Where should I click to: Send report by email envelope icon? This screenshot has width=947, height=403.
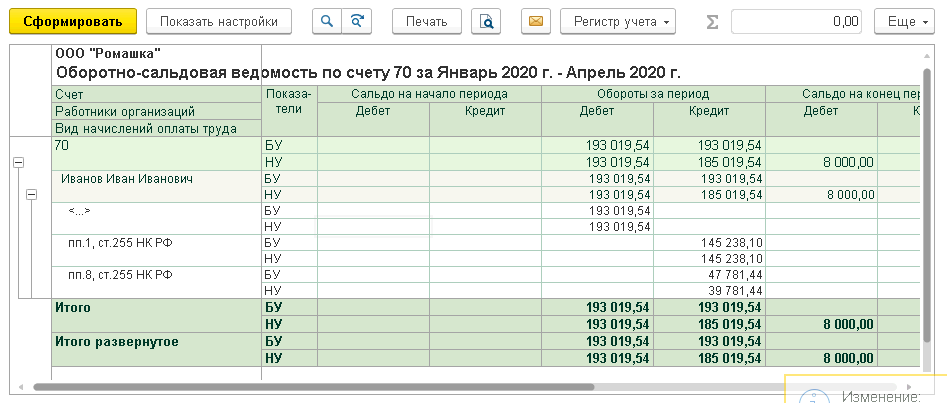click(536, 21)
